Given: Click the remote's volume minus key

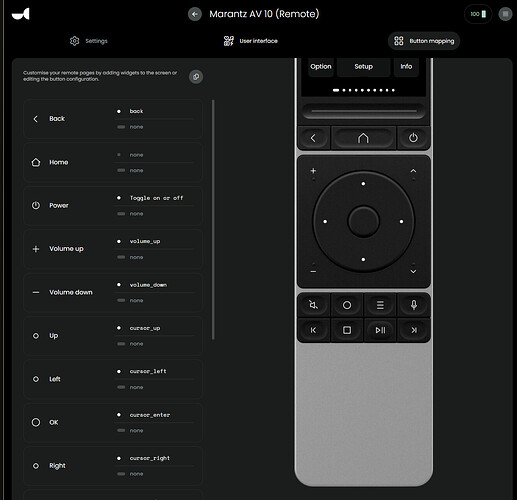Looking at the screenshot, I should point(313,272).
